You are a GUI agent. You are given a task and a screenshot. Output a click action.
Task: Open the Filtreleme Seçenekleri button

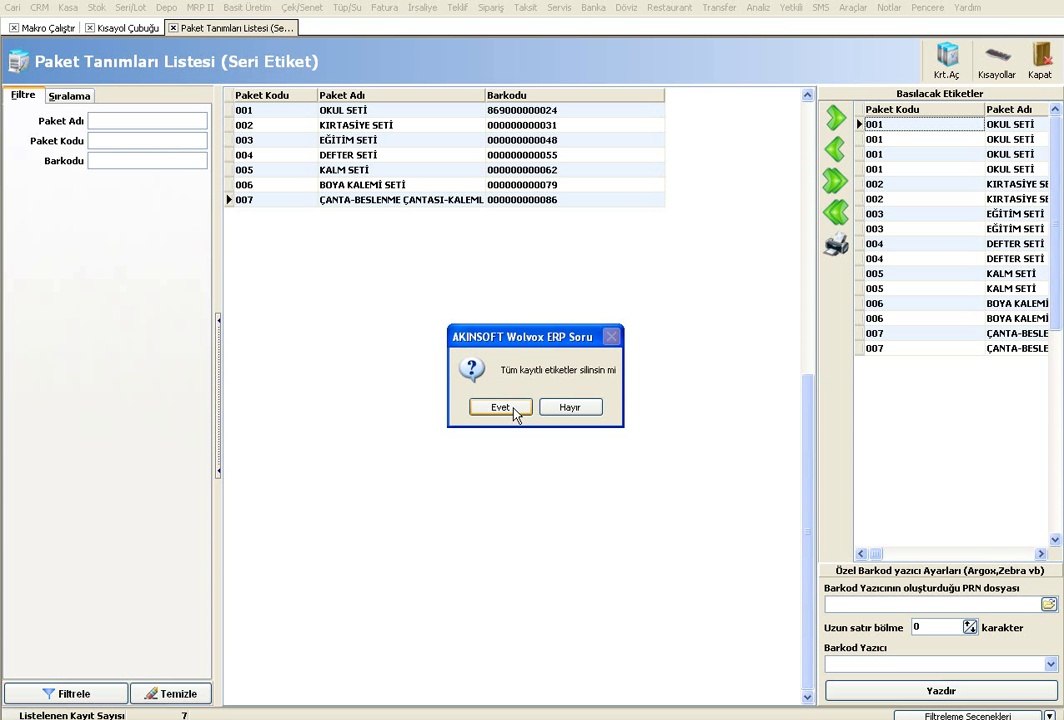coord(967,716)
